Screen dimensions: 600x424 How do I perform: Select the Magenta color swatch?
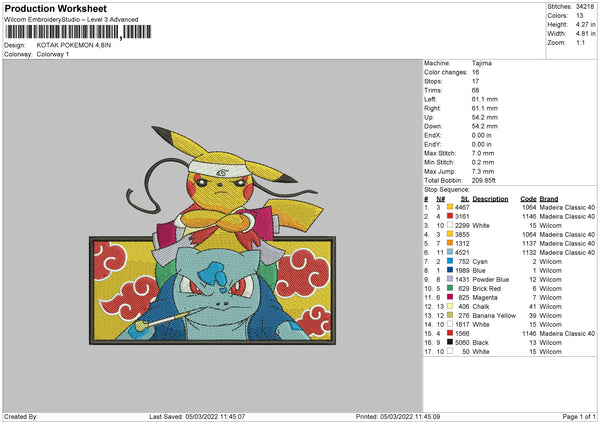(x=450, y=297)
